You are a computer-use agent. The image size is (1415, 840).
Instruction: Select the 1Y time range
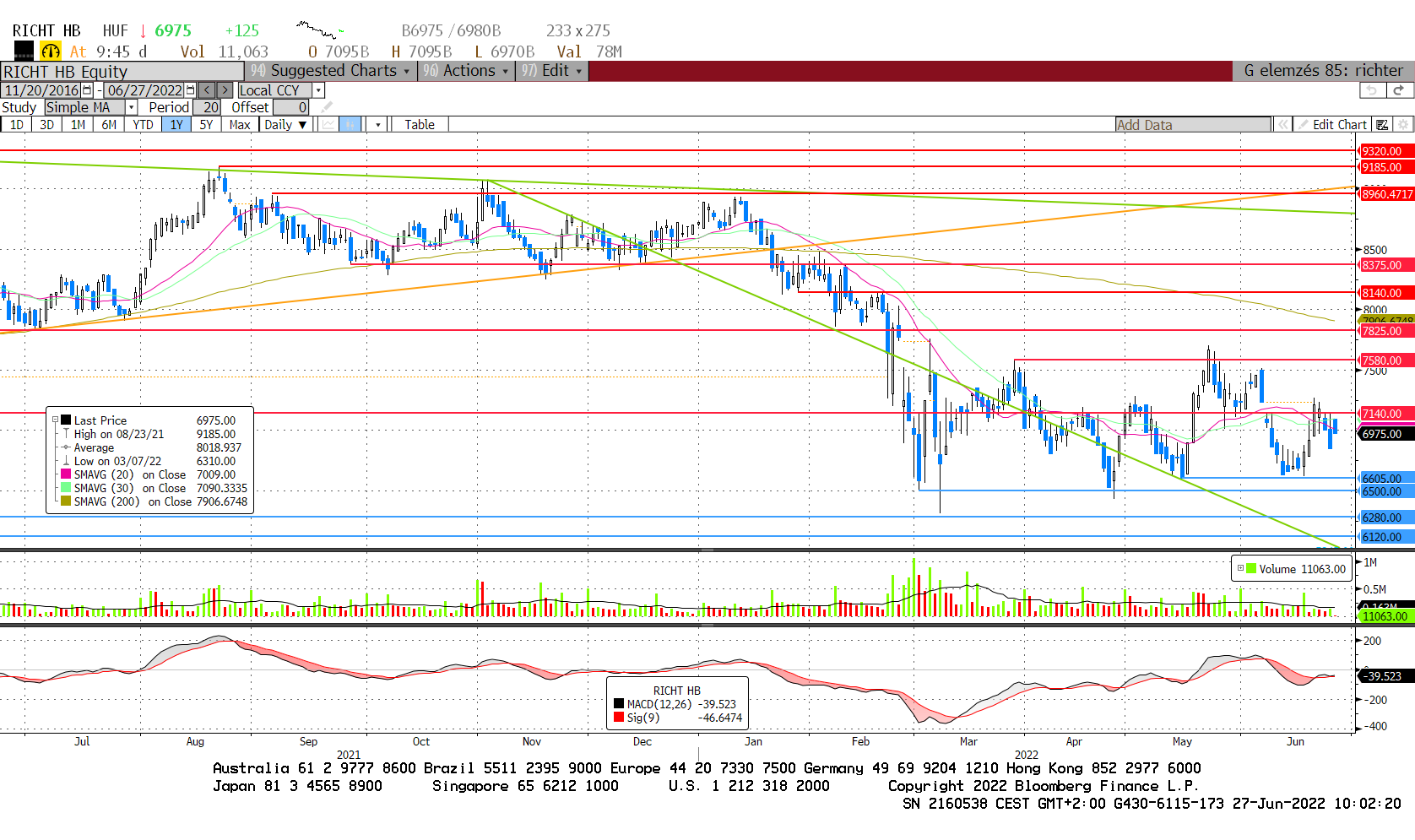pyautogui.click(x=176, y=125)
